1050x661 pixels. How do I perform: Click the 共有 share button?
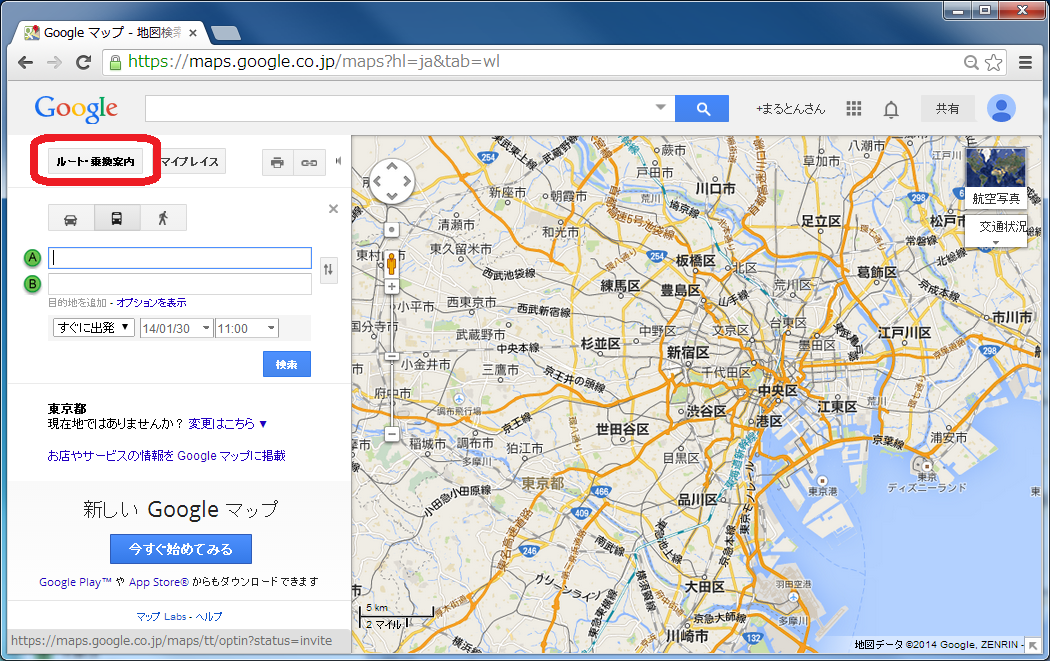[947, 108]
